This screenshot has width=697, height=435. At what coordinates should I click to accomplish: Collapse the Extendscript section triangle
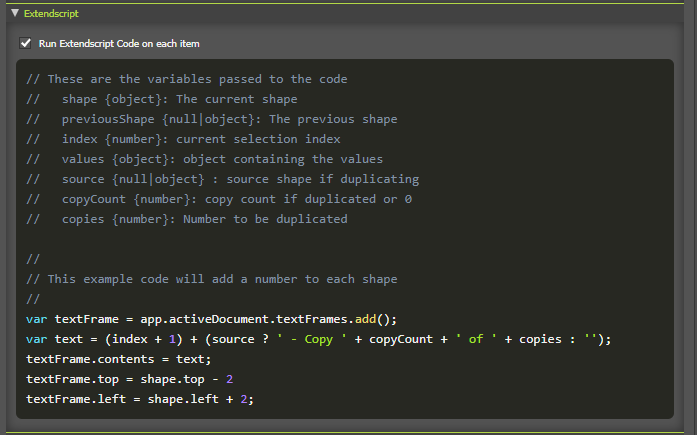coord(14,14)
